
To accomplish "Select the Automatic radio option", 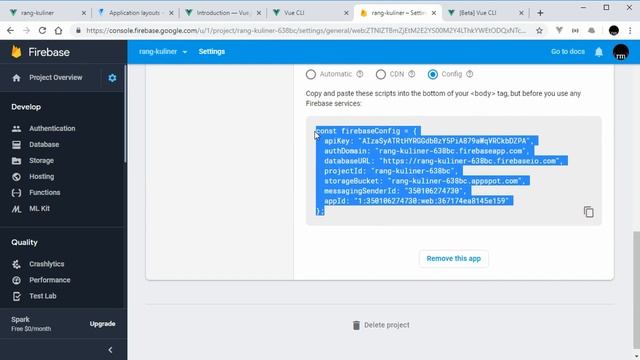I will click(x=311, y=74).
